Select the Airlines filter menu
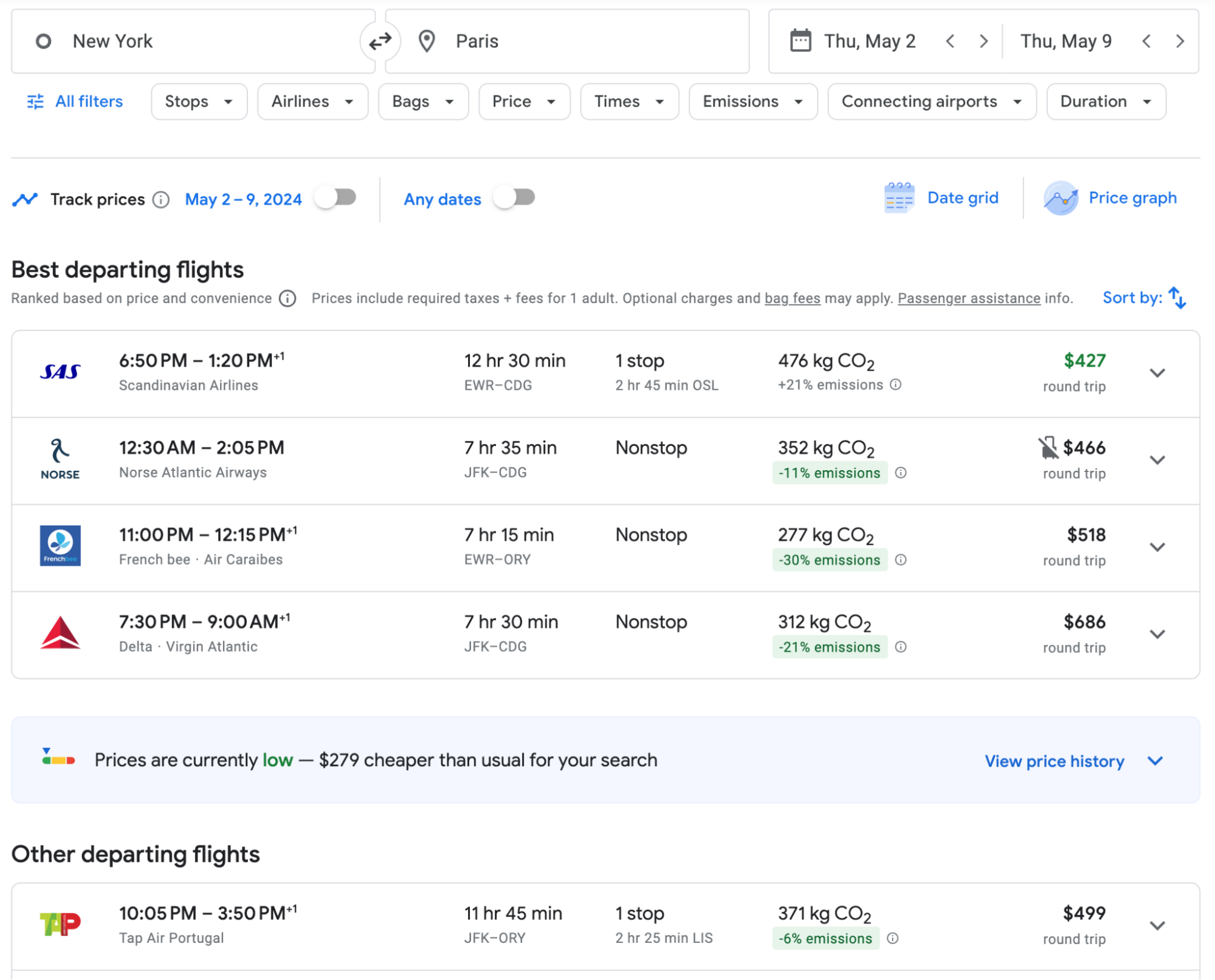Screen dimensions: 1215x980 (x=310, y=100)
